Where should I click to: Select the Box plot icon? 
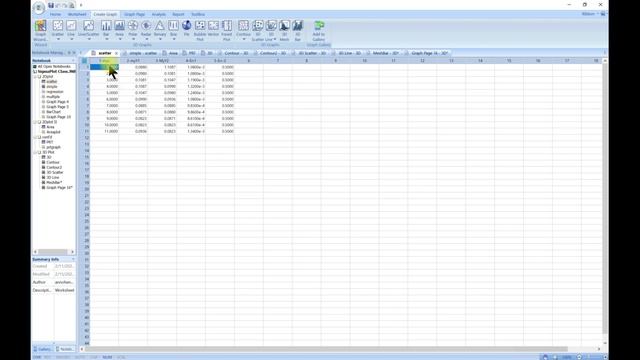tap(173, 26)
